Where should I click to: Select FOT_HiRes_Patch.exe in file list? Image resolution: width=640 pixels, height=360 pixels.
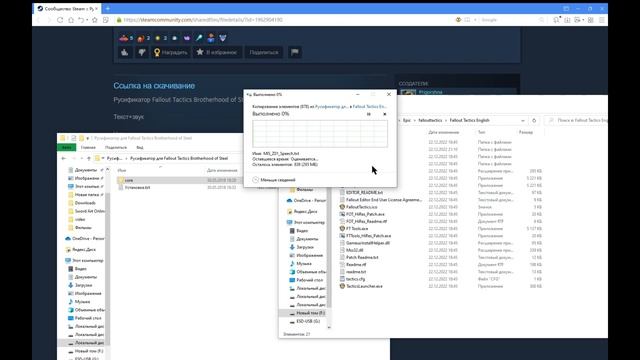362,214
